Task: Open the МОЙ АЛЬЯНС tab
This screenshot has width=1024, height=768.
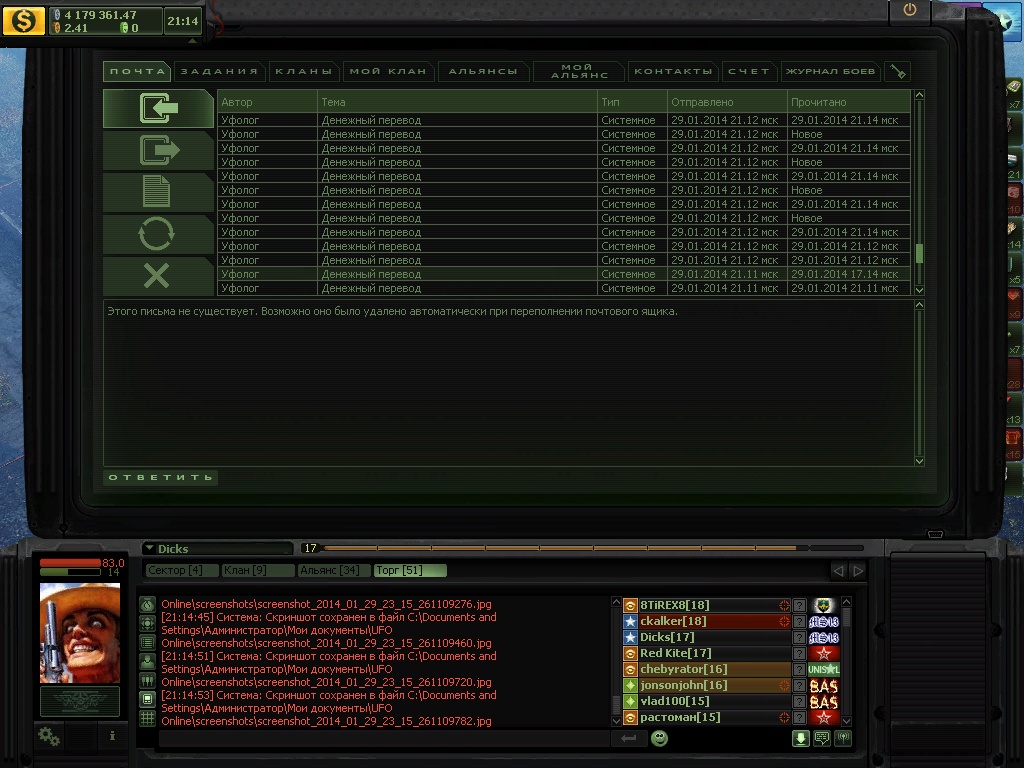Action: click(579, 71)
